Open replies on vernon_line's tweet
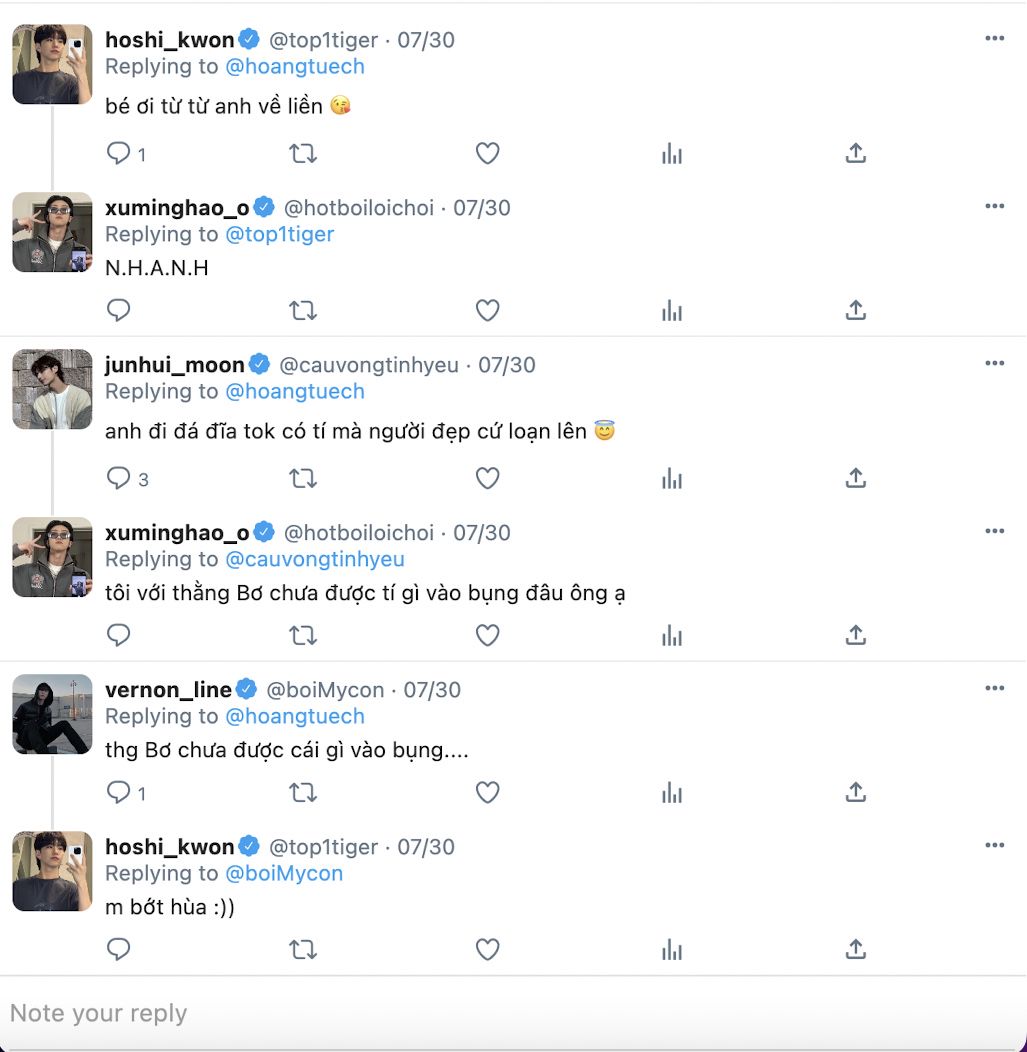The width and height of the screenshot is (1027, 1052). [x=120, y=793]
